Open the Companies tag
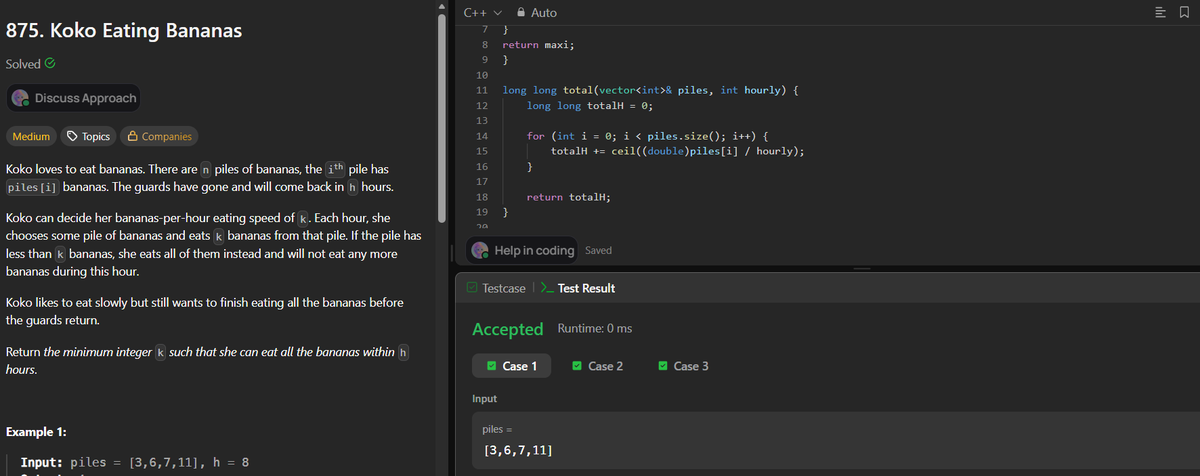Image resolution: width=1200 pixels, height=476 pixels. point(160,136)
